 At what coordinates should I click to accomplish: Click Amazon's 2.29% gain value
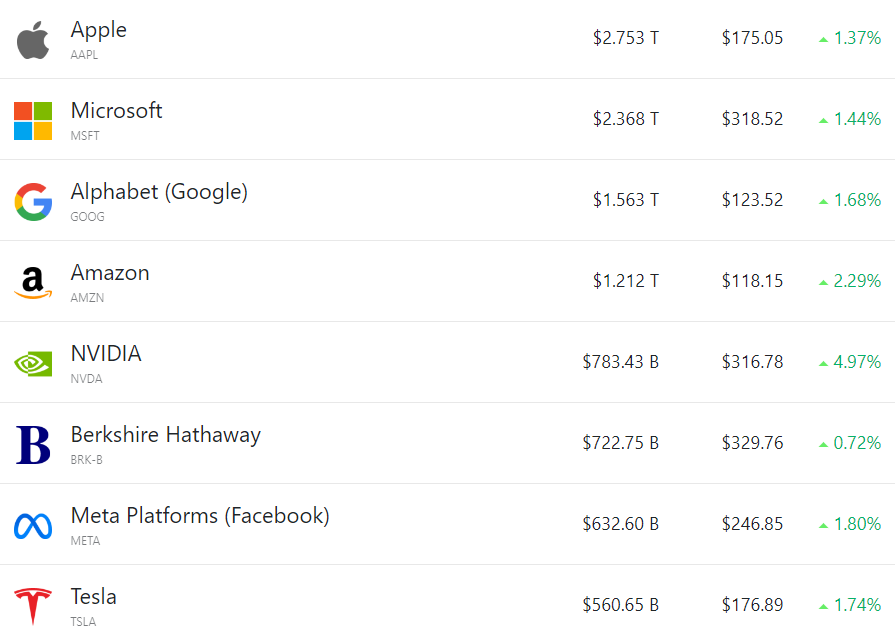coord(856,281)
